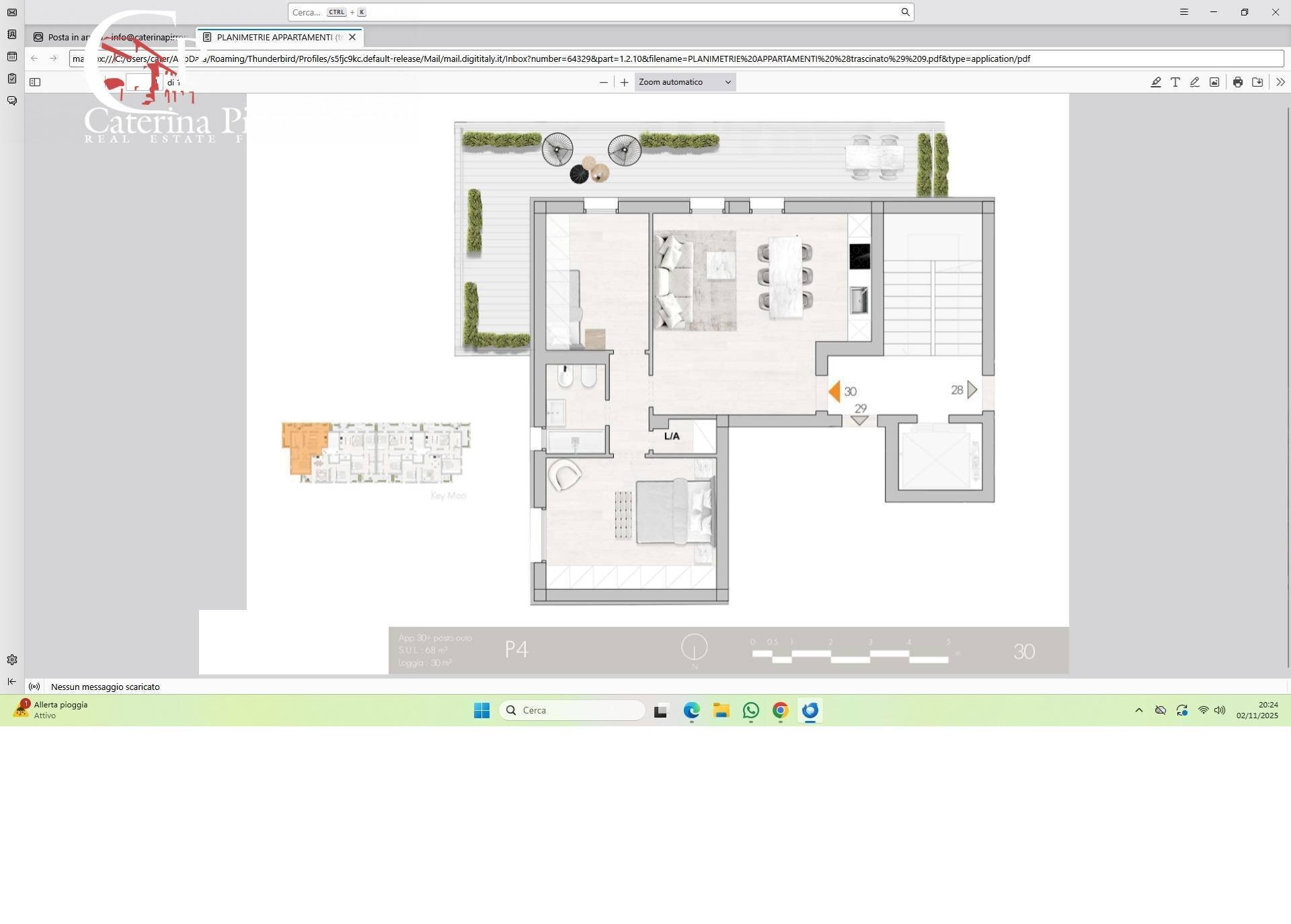Image resolution: width=1291 pixels, height=924 pixels.
Task: Save the PDF with download icon
Action: click(x=1257, y=82)
